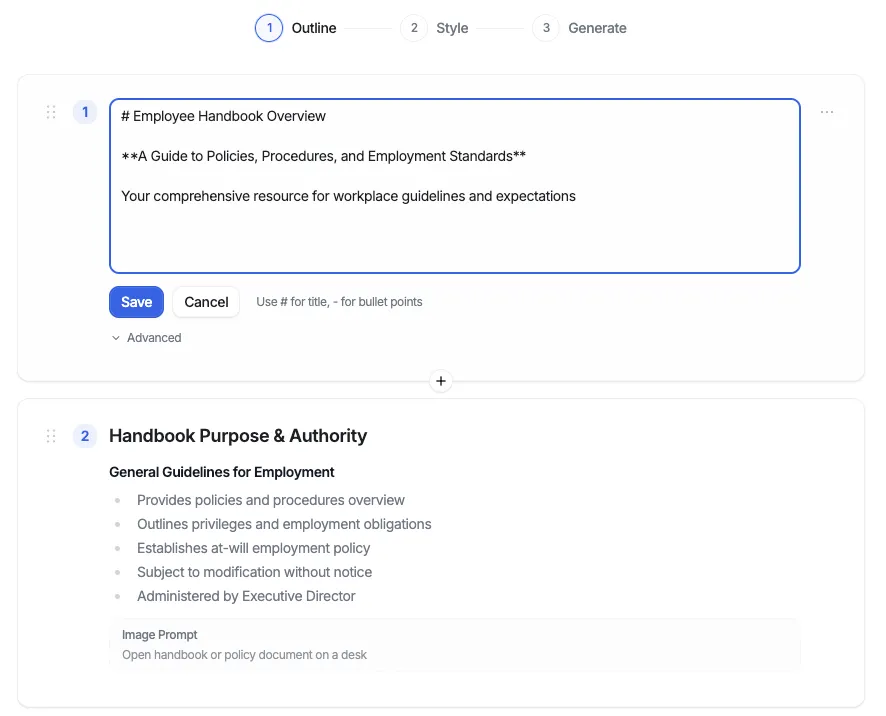Click the bullet about at-will employment policy
The image size is (886, 716).
click(253, 548)
